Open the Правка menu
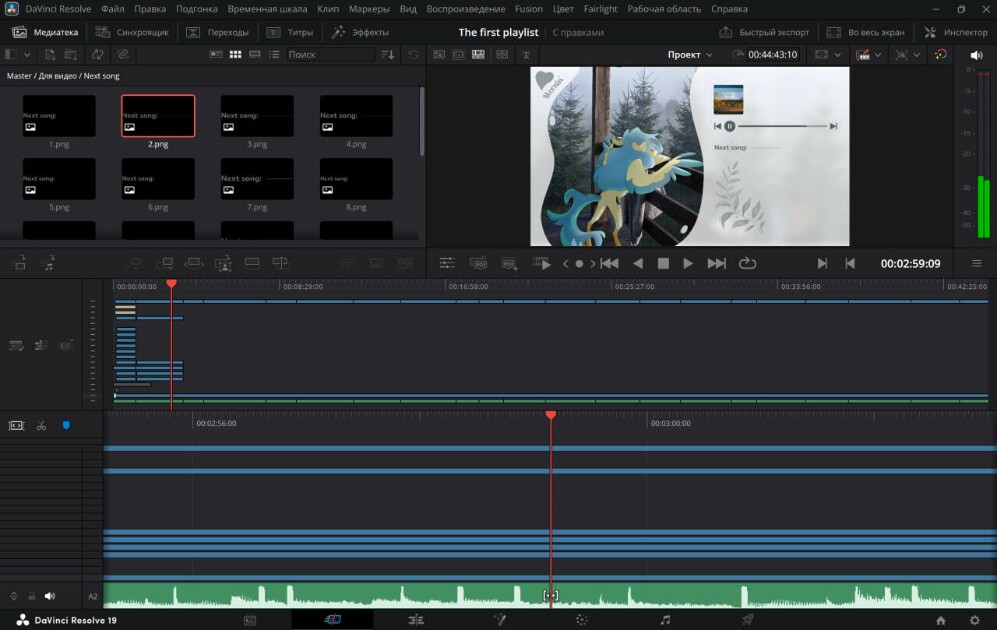Image resolution: width=997 pixels, height=630 pixels. click(150, 9)
